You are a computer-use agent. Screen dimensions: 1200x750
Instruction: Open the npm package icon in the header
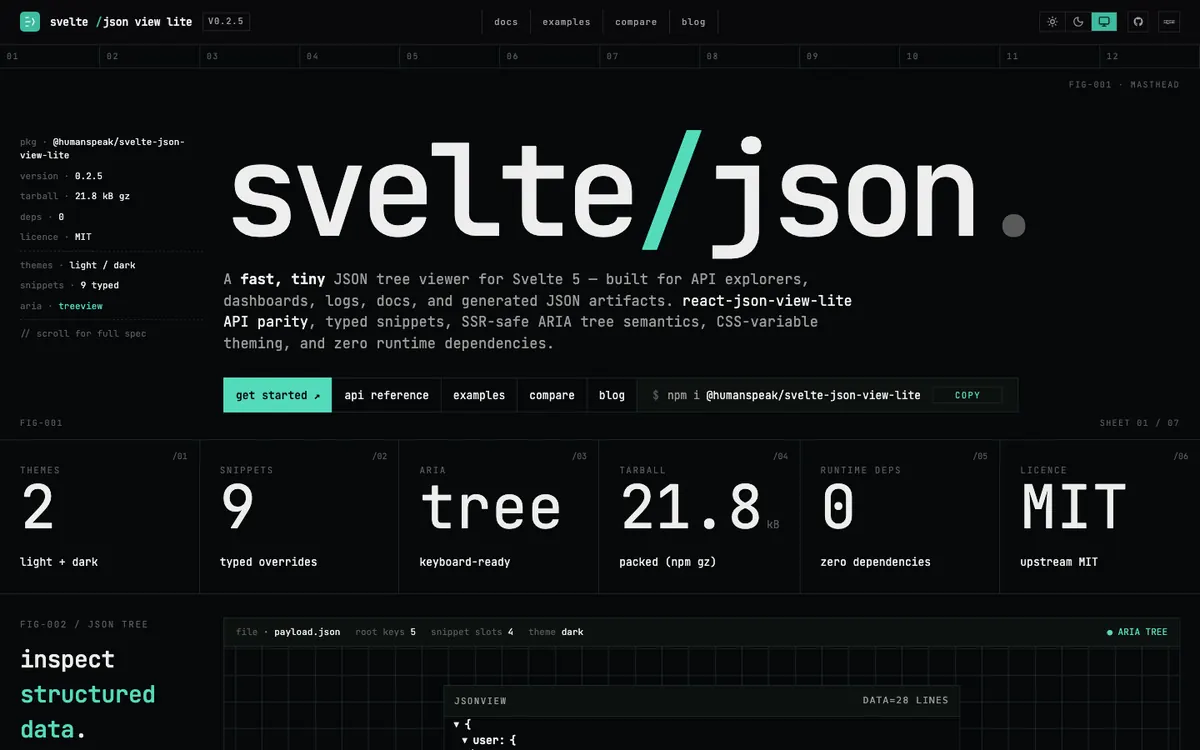[1168, 21]
